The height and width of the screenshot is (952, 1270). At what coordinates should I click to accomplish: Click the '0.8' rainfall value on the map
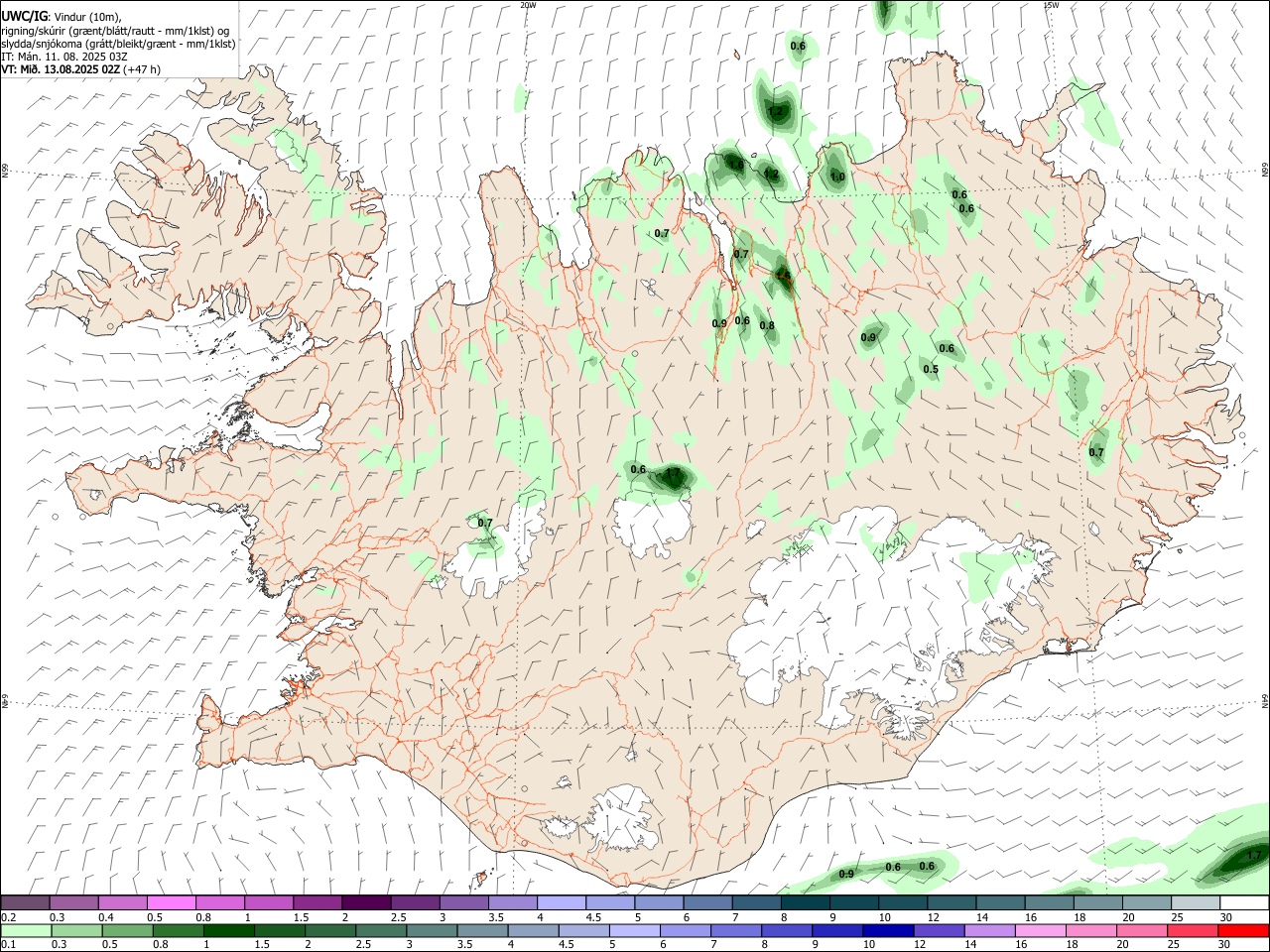click(767, 325)
